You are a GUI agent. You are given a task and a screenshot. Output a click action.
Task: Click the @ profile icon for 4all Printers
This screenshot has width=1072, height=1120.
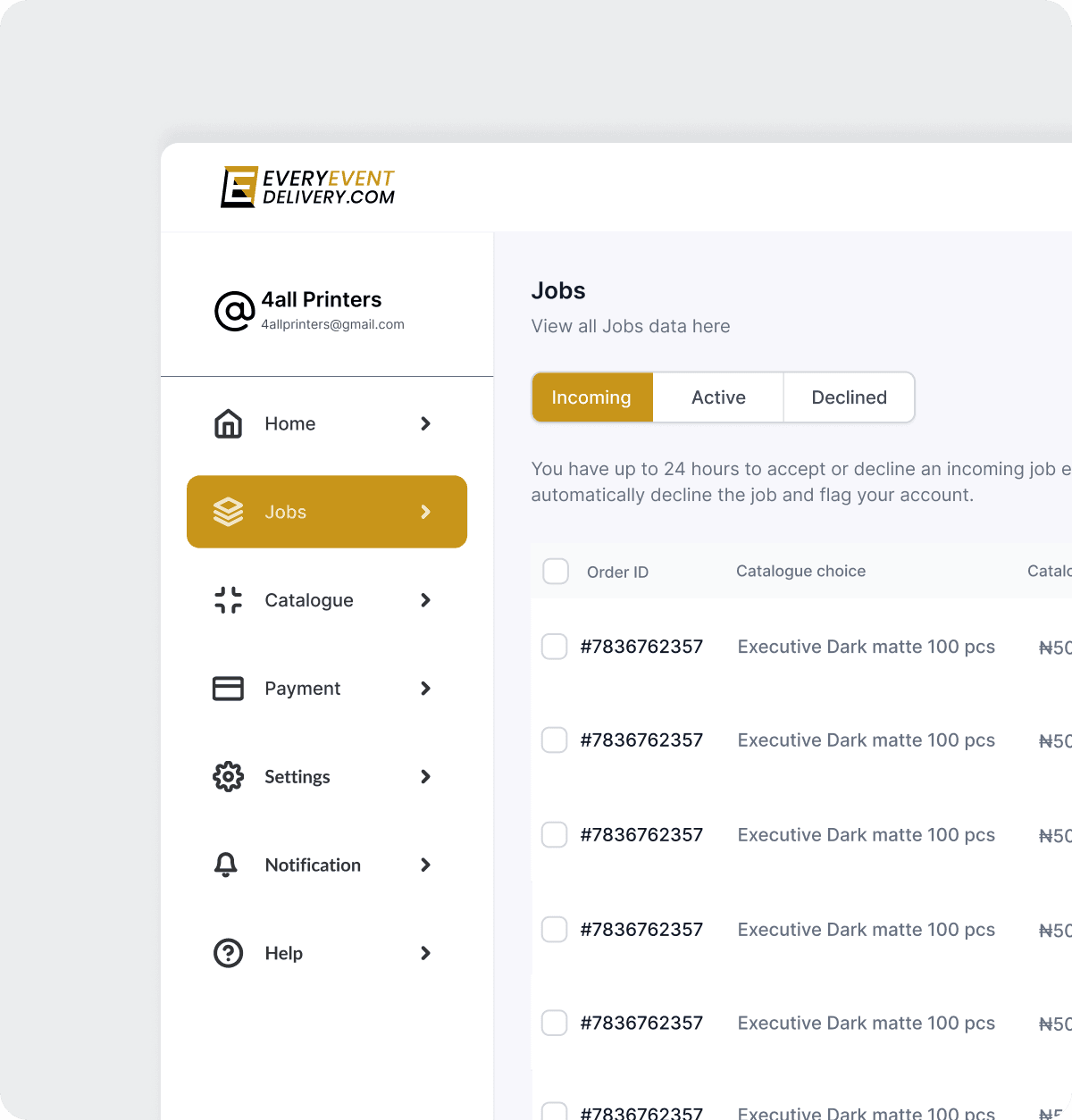tap(234, 311)
